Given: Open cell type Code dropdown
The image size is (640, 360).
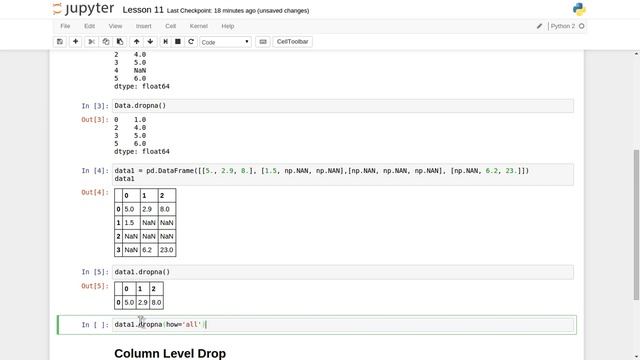Looking at the screenshot, I should pyautogui.click(x=225, y=42).
